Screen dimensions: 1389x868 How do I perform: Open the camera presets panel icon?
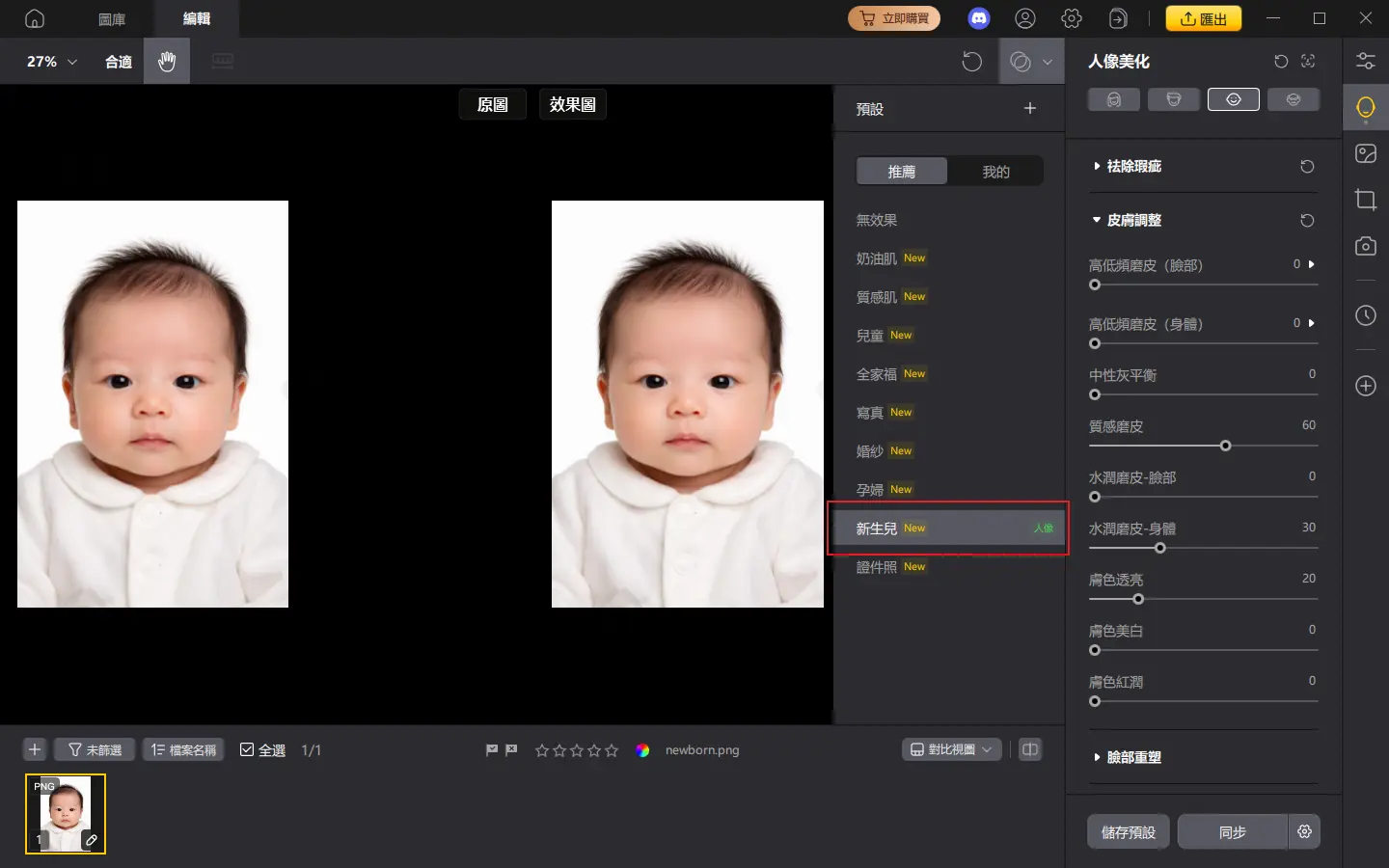pyautogui.click(x=1366, y=246)
